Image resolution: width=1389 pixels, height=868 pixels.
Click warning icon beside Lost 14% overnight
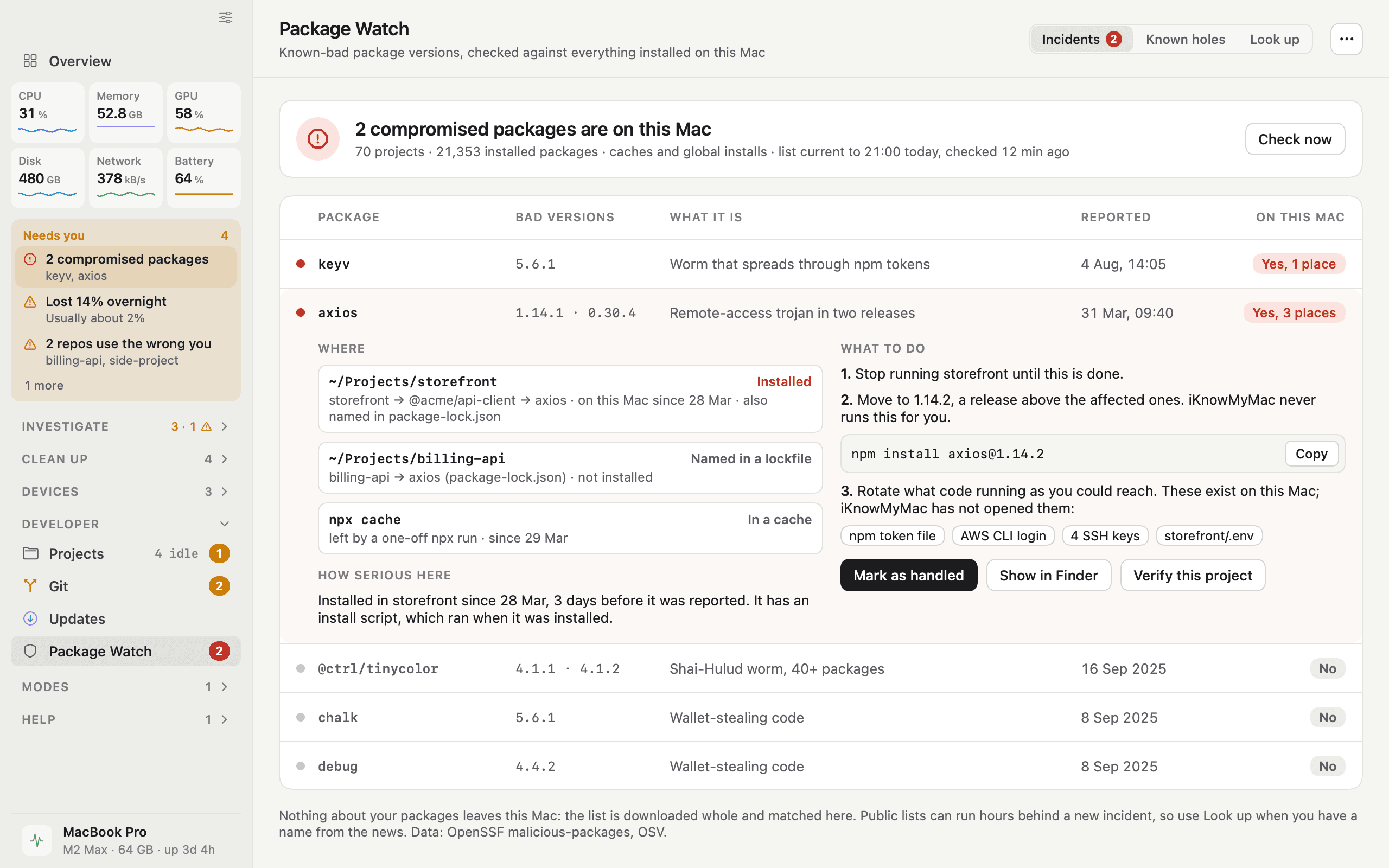(30, 302)
